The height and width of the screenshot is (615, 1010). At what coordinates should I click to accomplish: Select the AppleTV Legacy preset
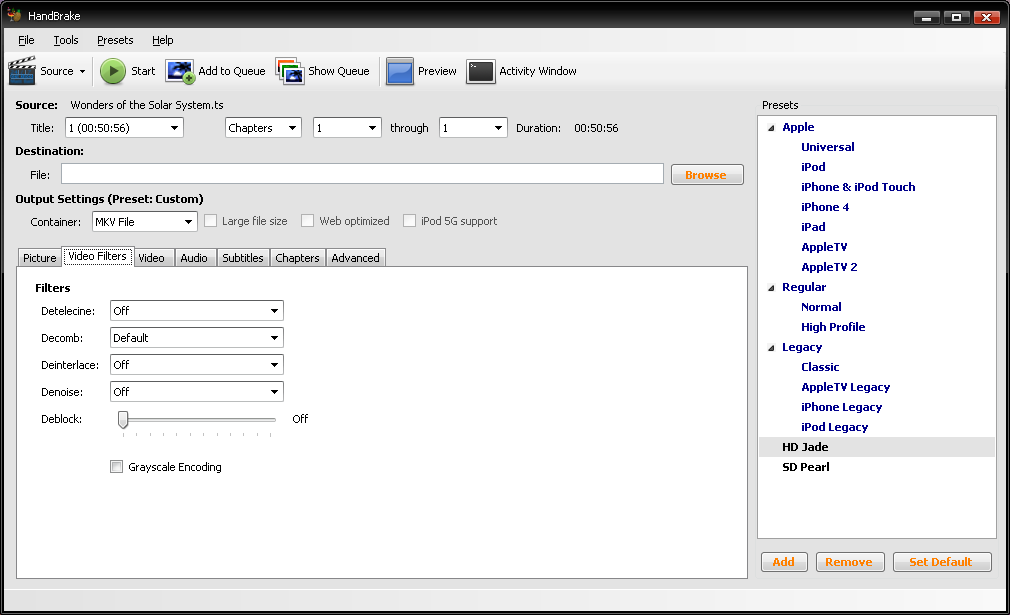pyautogui.click(x=846, y=386)
